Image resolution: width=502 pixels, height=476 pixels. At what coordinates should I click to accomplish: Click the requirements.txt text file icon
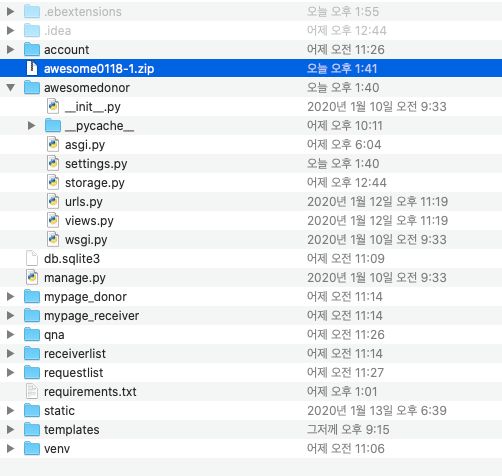pos(32,392)
